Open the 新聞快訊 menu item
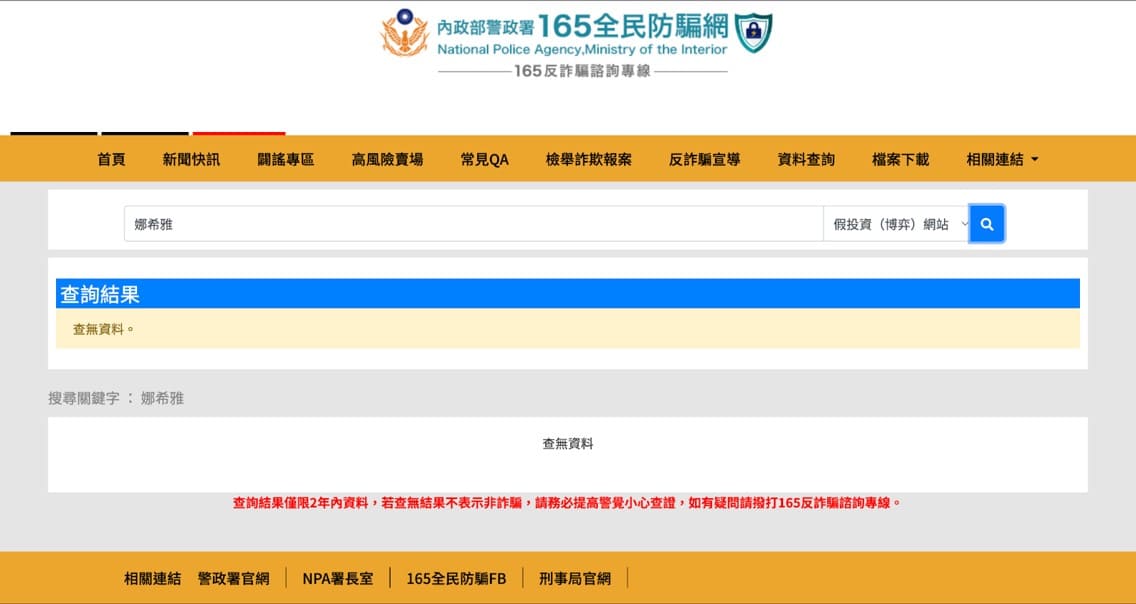Screen dimensions: 1136x604 tap(191, 159)
